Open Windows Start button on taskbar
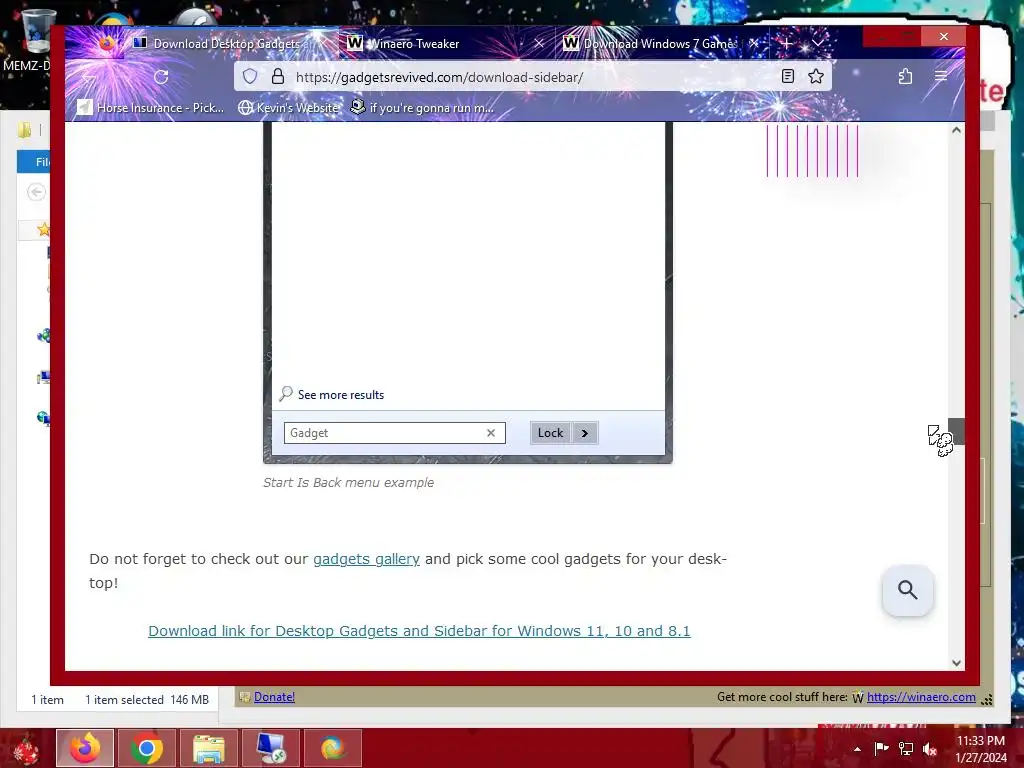This screenshot has width=1024, height=768. click(26, 748)
